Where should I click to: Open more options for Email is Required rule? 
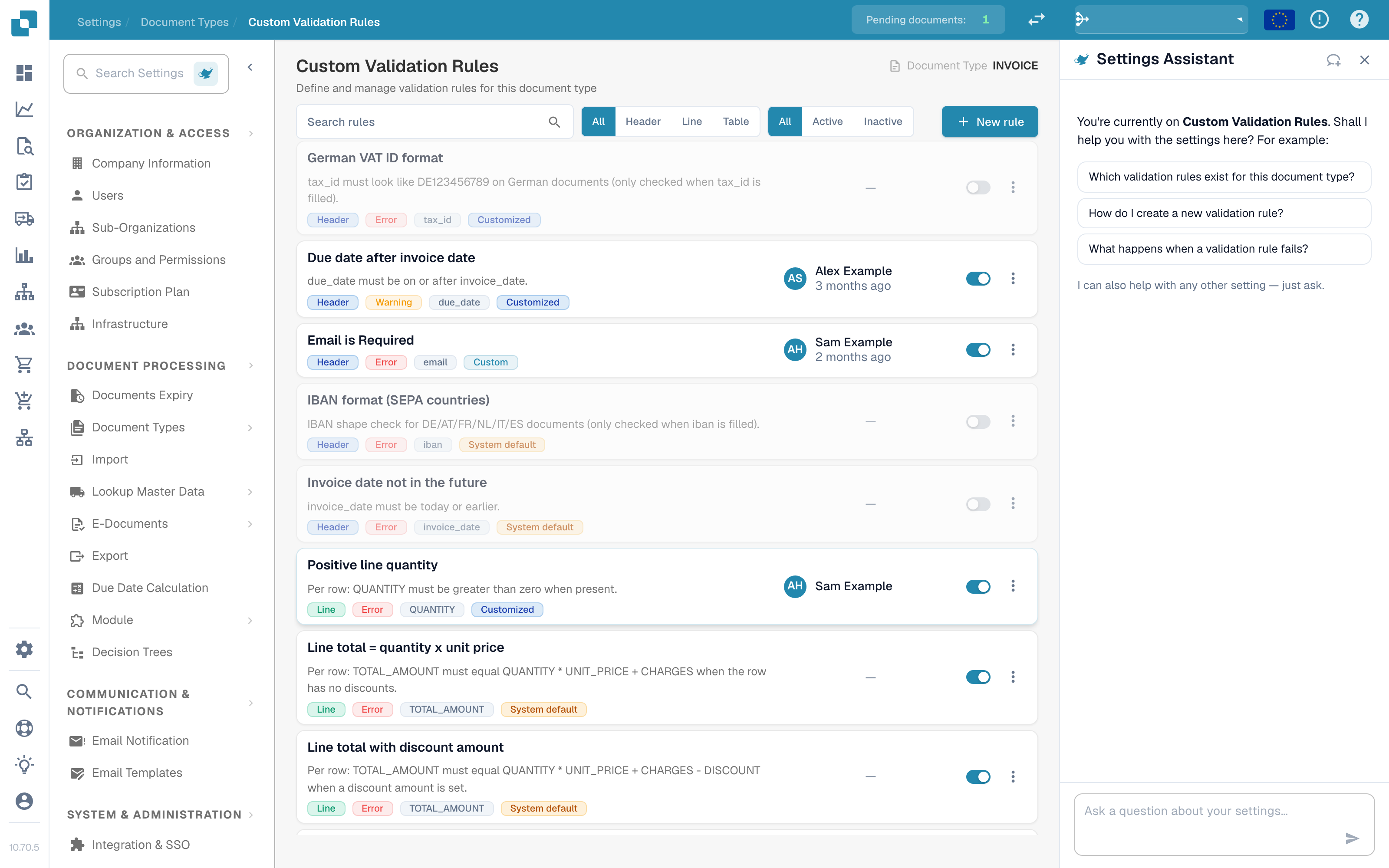(x=1013, y=350)
